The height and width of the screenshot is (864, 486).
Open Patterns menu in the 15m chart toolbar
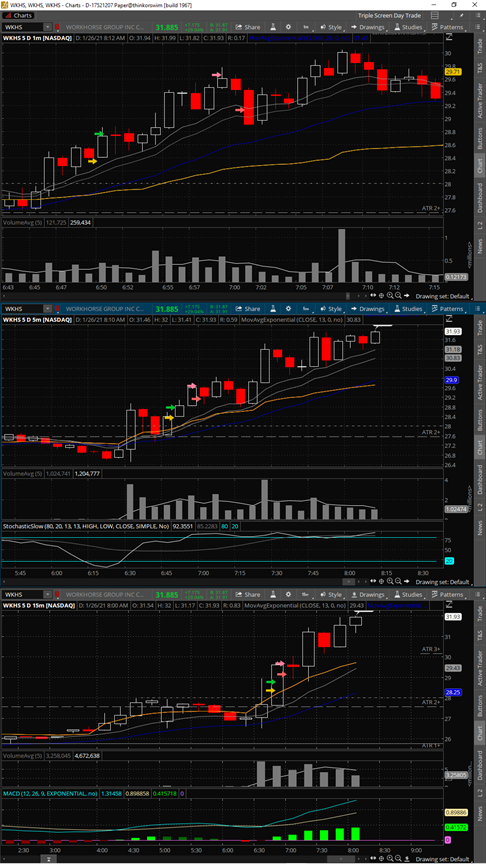(x=448, y=595)
